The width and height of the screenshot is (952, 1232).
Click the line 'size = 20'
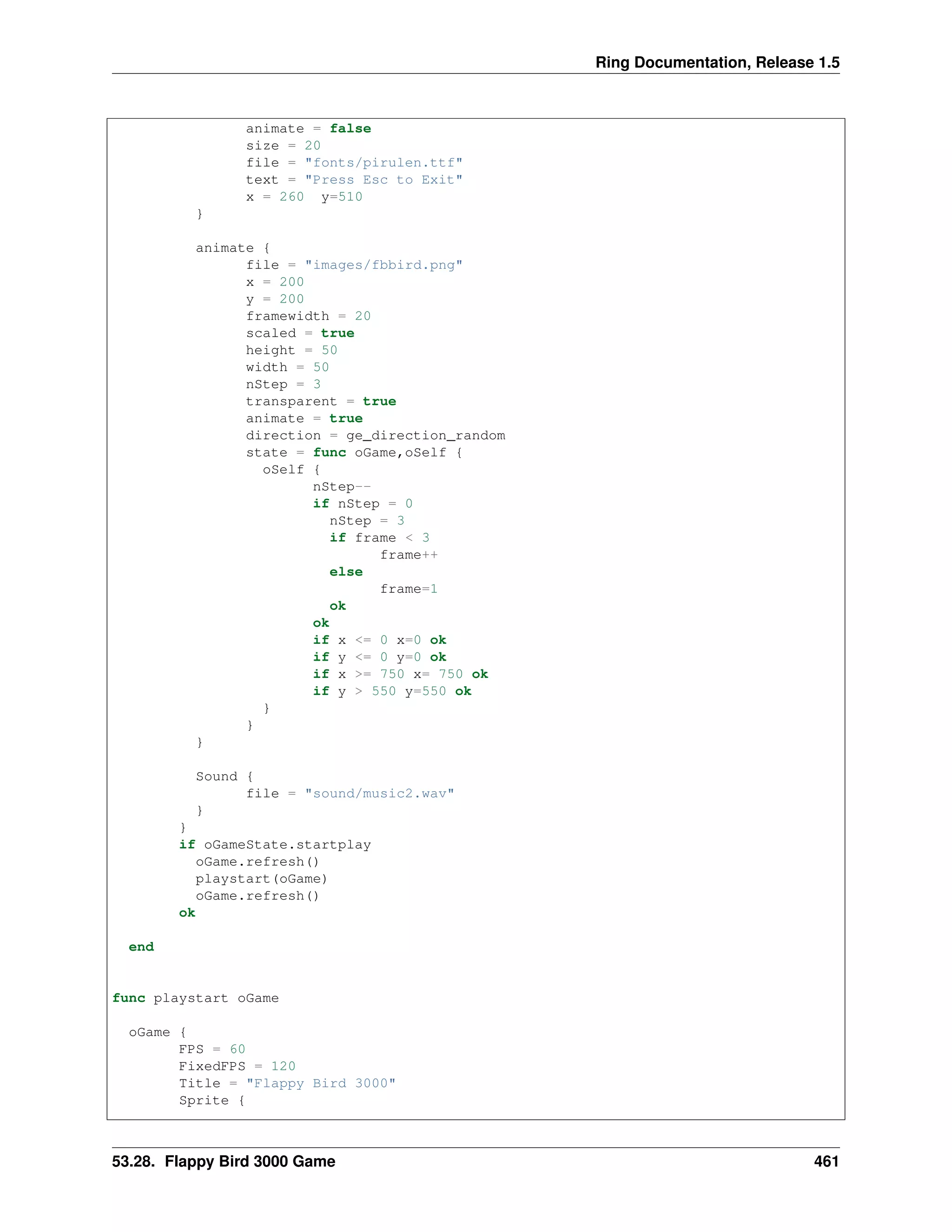pos(283,146)
